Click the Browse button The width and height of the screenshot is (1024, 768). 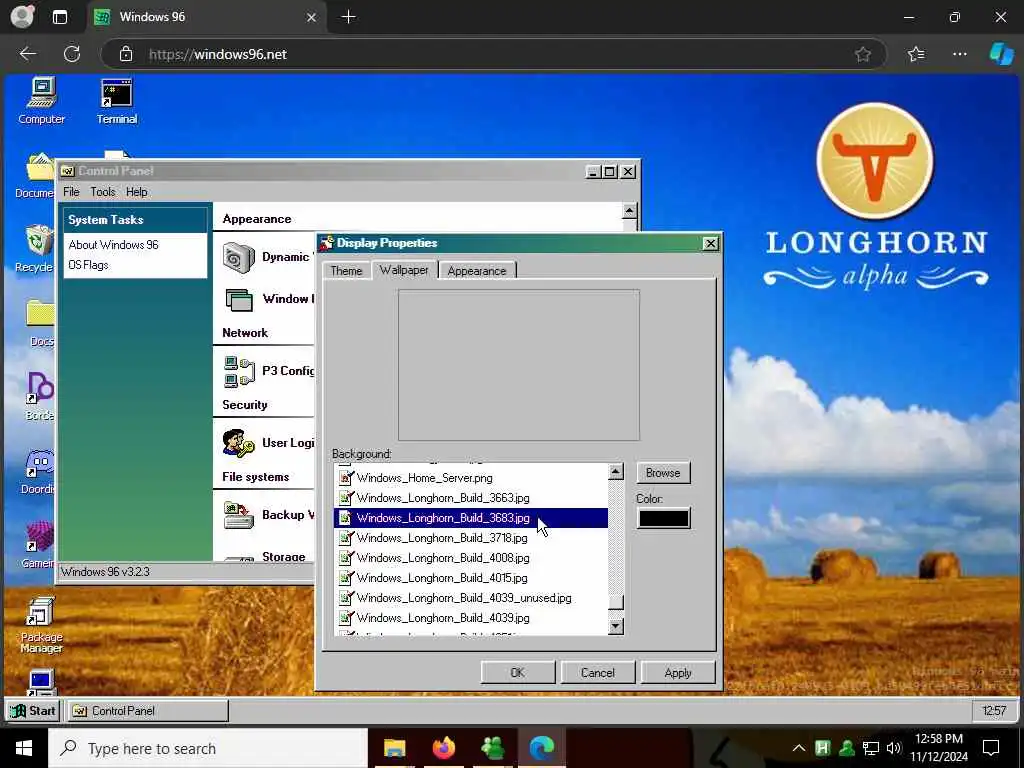[663, 473]
